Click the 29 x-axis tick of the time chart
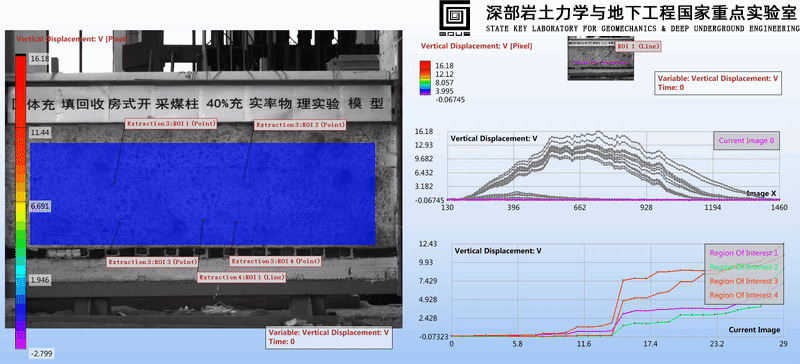800x364 pixels. click(784, 345)
